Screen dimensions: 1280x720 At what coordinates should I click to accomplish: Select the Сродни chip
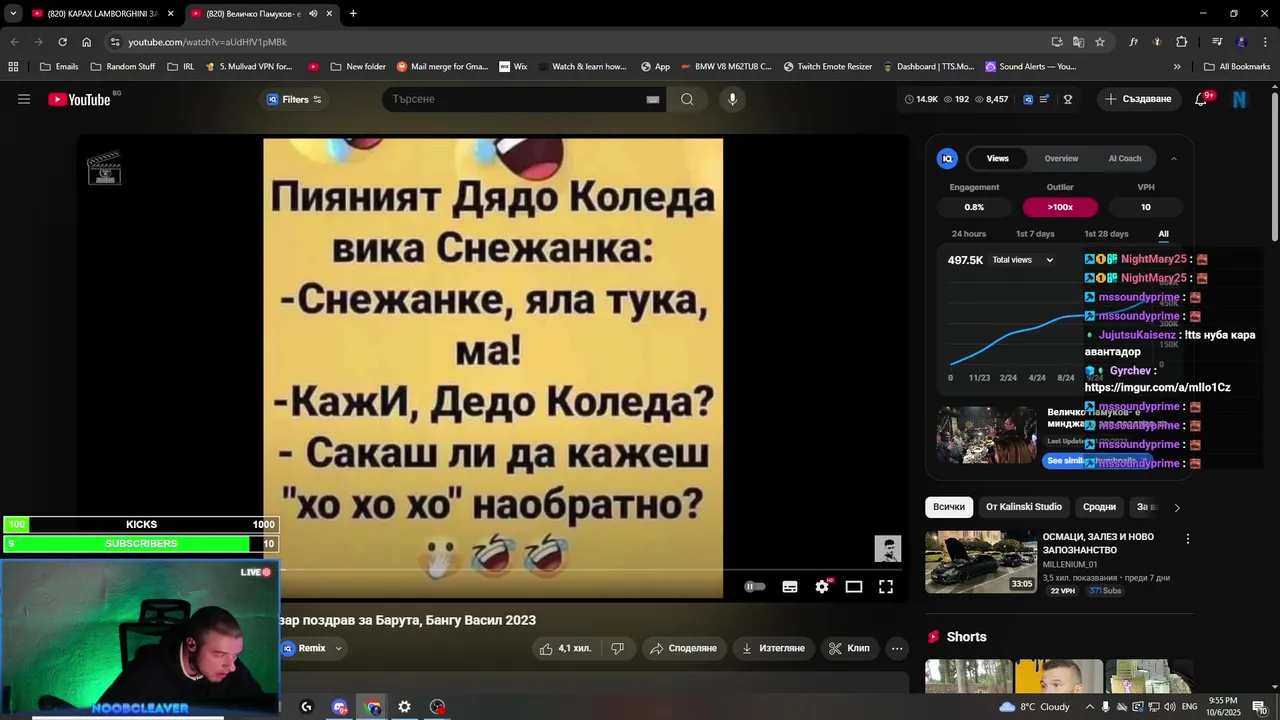click(1099, 507)
